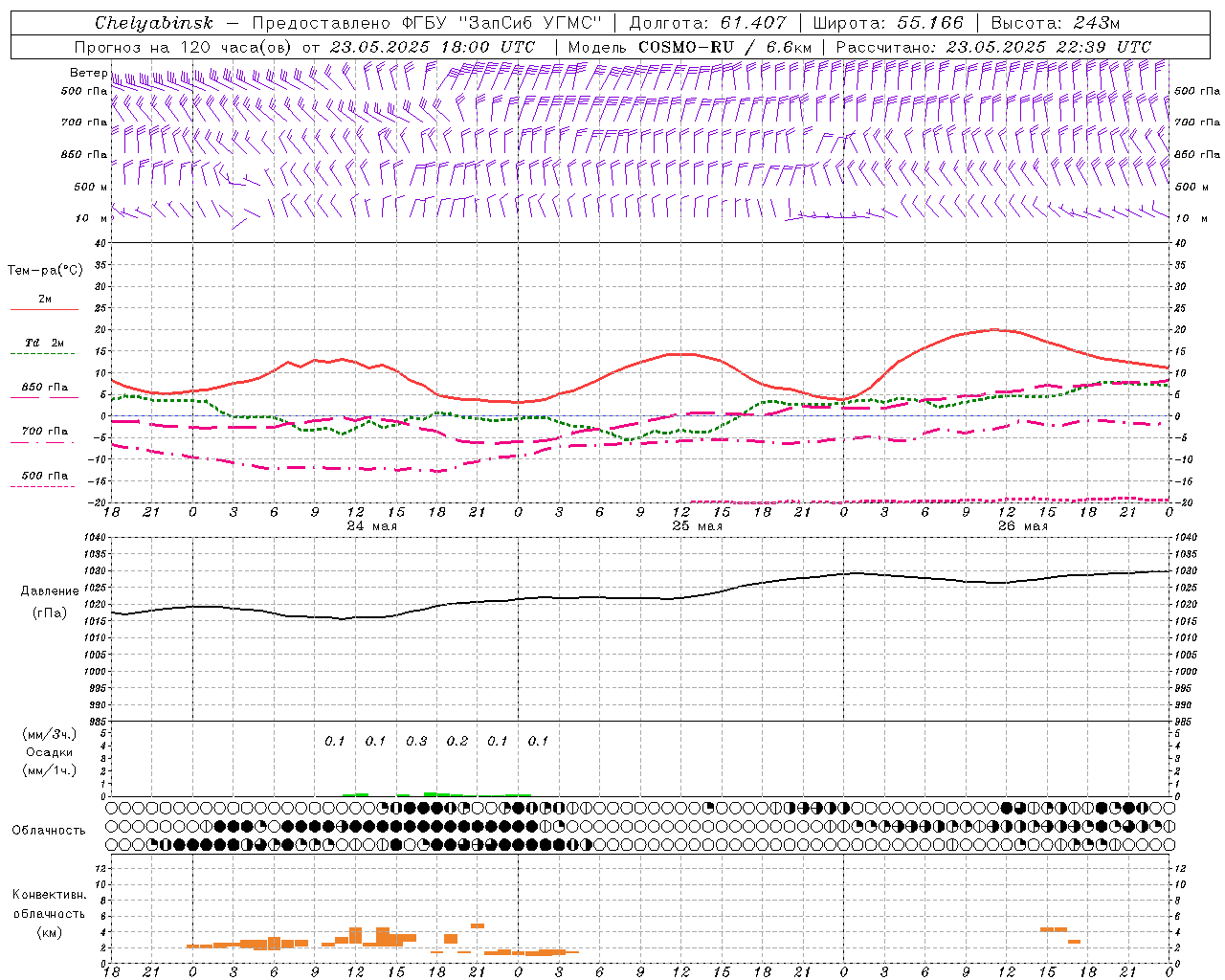The image size is (1225, 980).
Task: Click the 500 гПа temperature legend entry
Action: (x=44, y=476)
